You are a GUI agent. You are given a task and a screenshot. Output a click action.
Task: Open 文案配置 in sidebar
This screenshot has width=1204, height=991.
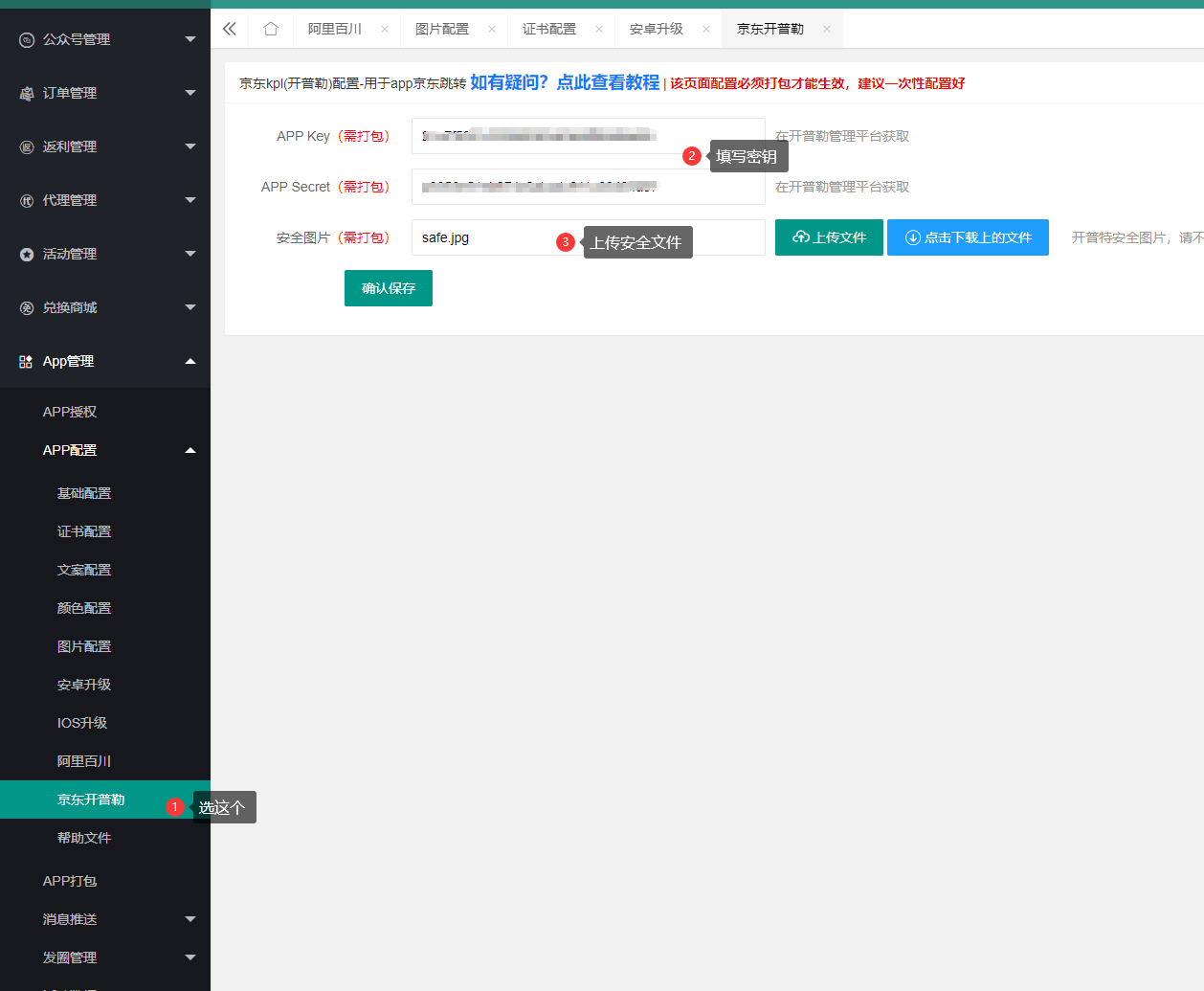[84, 570]
